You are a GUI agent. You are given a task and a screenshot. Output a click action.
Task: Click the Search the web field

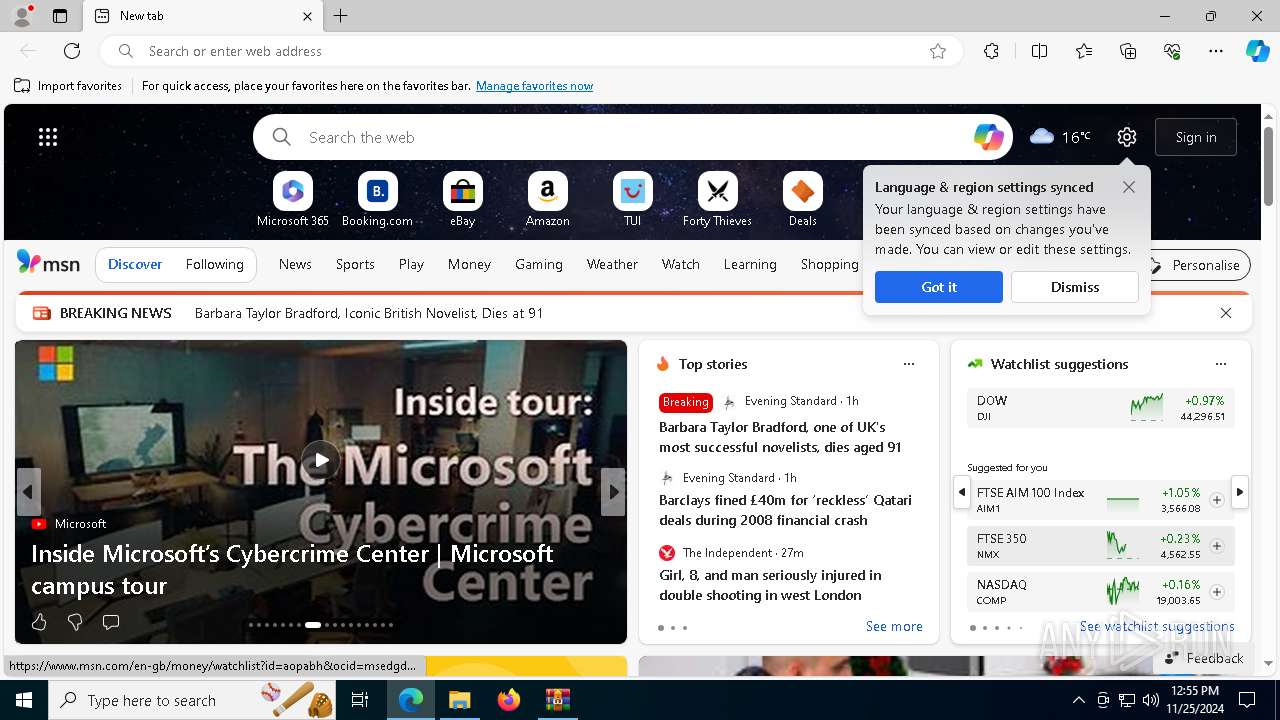pos(633,137)
